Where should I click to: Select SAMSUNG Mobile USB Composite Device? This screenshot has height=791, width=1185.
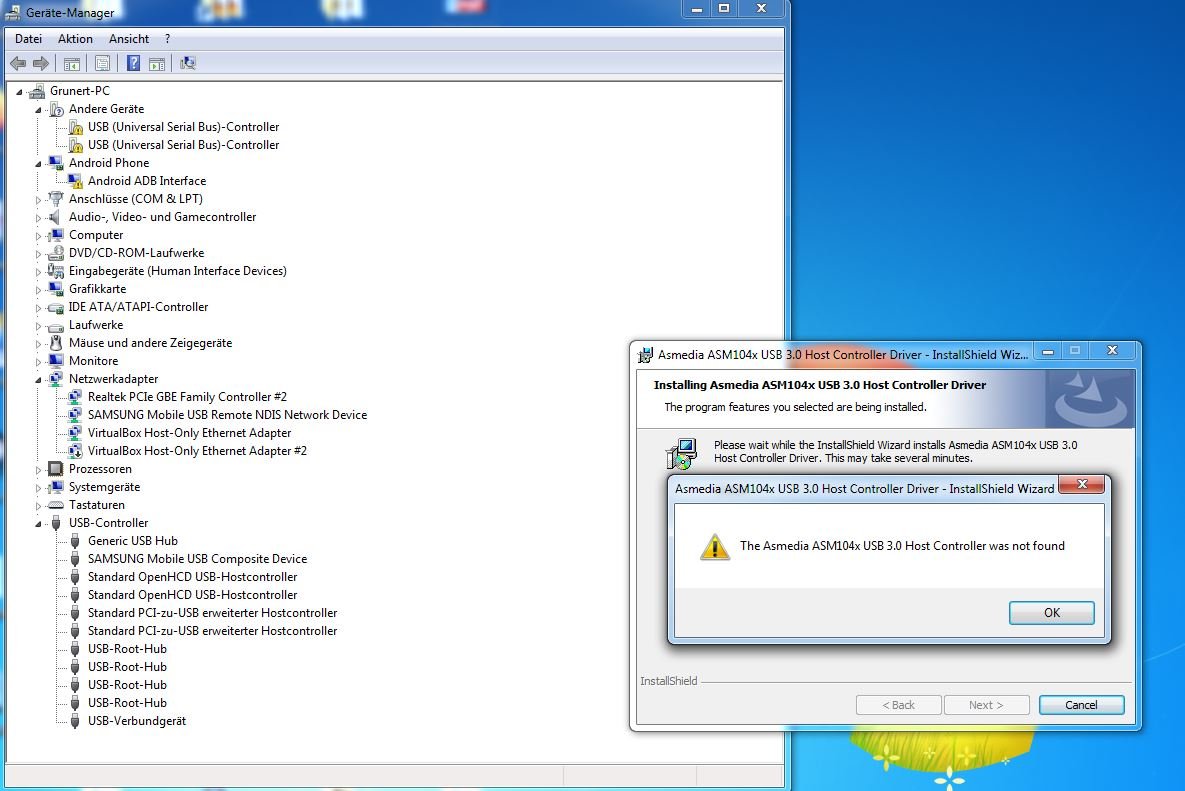[197, 559]
